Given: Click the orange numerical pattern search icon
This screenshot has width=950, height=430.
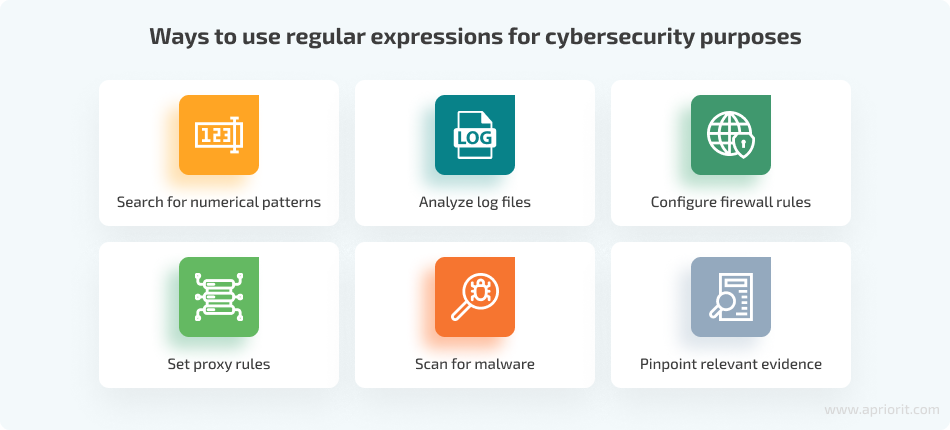Looking at the screenshot, I should [218, 135].
